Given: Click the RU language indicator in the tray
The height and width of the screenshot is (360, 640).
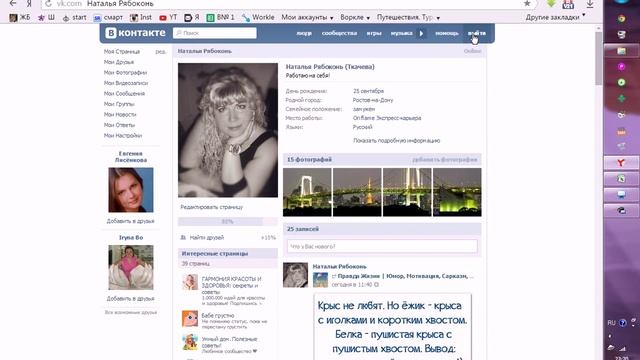Looking at the screenshot, I should pos(611,323).
